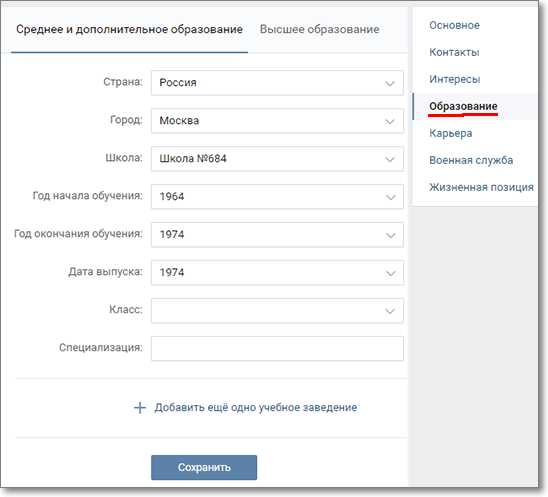Click the Сохранить button
Viewport: 548px width, 497px height.
click(x=204, y=467)
